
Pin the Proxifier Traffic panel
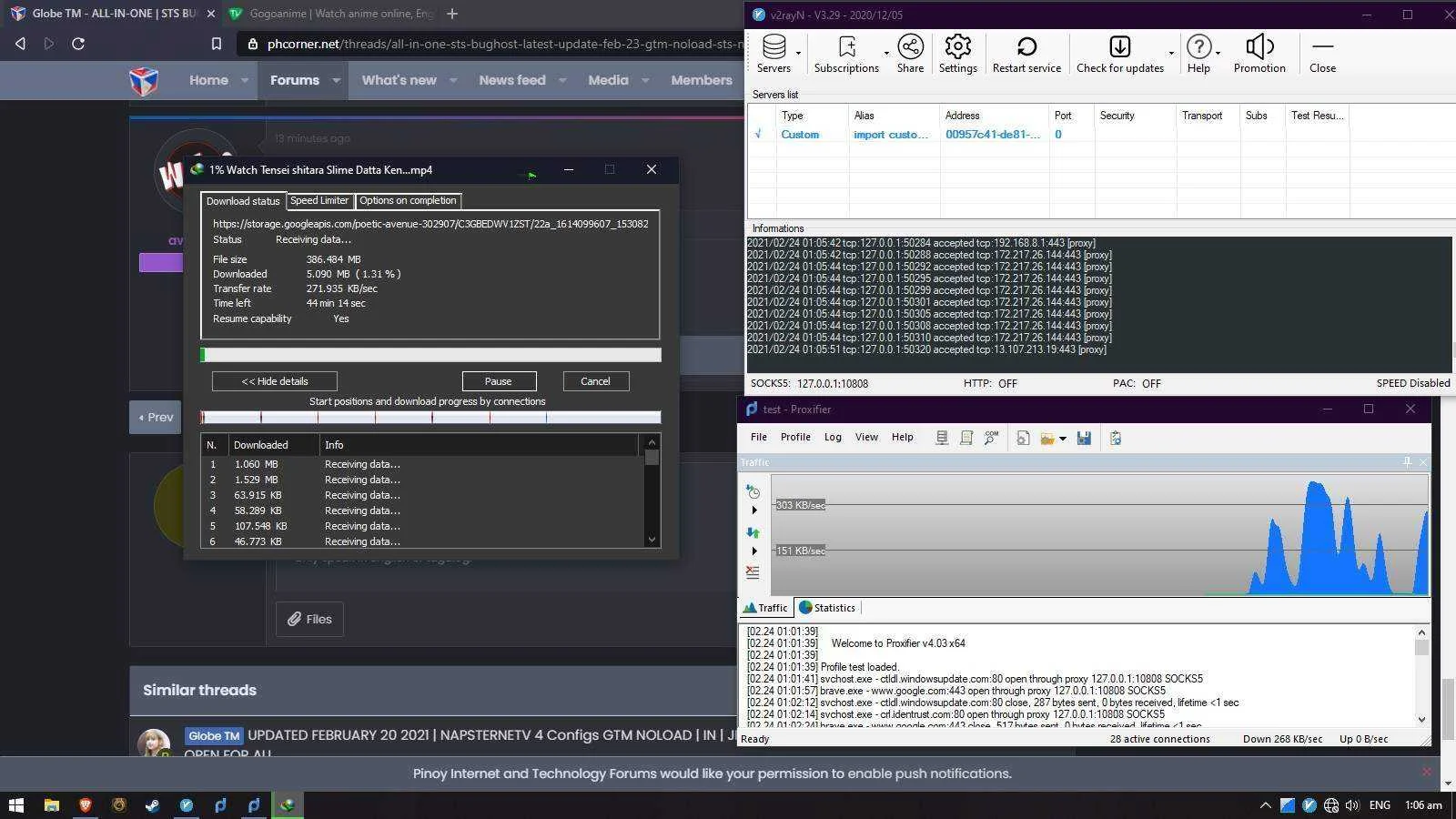point(1407,462)
